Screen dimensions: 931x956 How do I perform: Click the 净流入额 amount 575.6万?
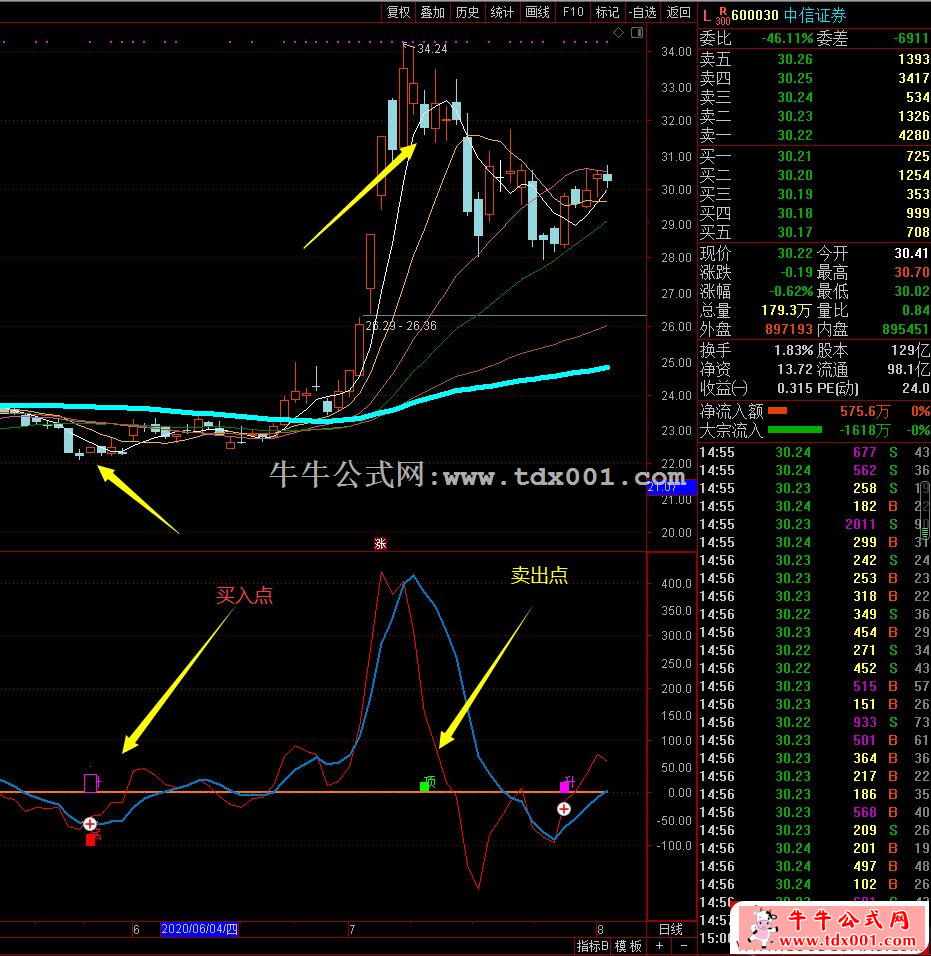(865, 412)
